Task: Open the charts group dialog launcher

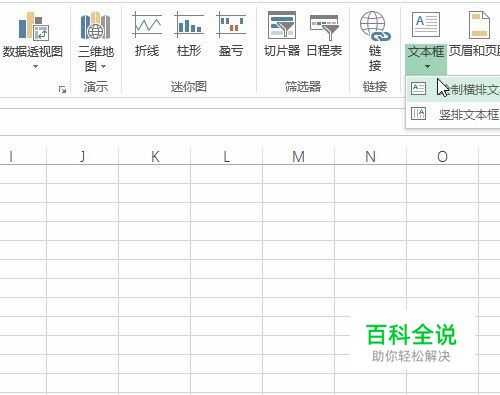Action: click(62, 89)
